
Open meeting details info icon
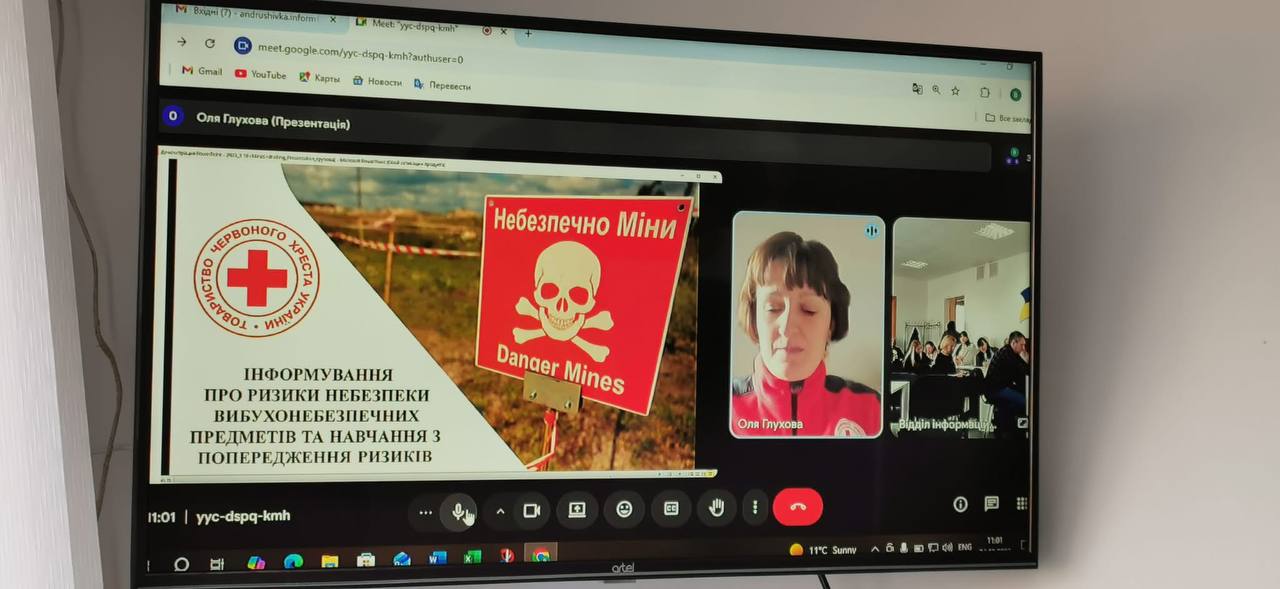point(960,504)
